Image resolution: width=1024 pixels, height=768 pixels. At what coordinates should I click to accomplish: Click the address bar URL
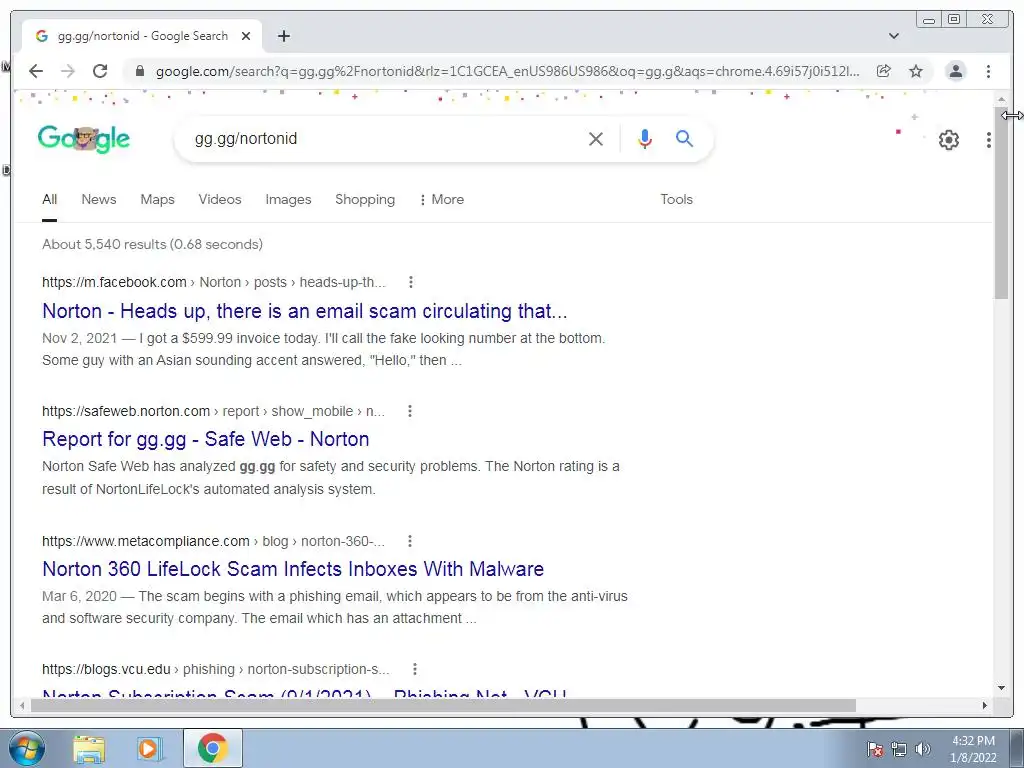[x=507, y=71]
